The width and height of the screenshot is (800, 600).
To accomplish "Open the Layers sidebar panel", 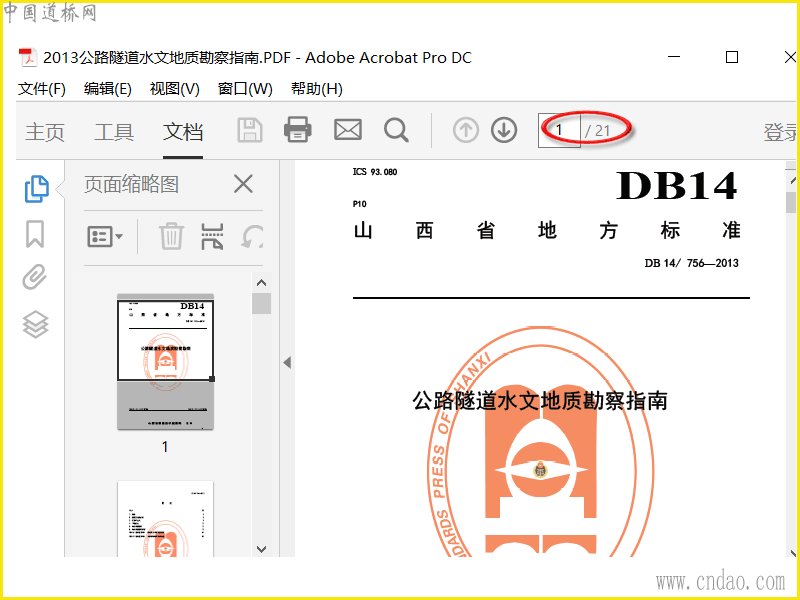I will pos(35,324).
